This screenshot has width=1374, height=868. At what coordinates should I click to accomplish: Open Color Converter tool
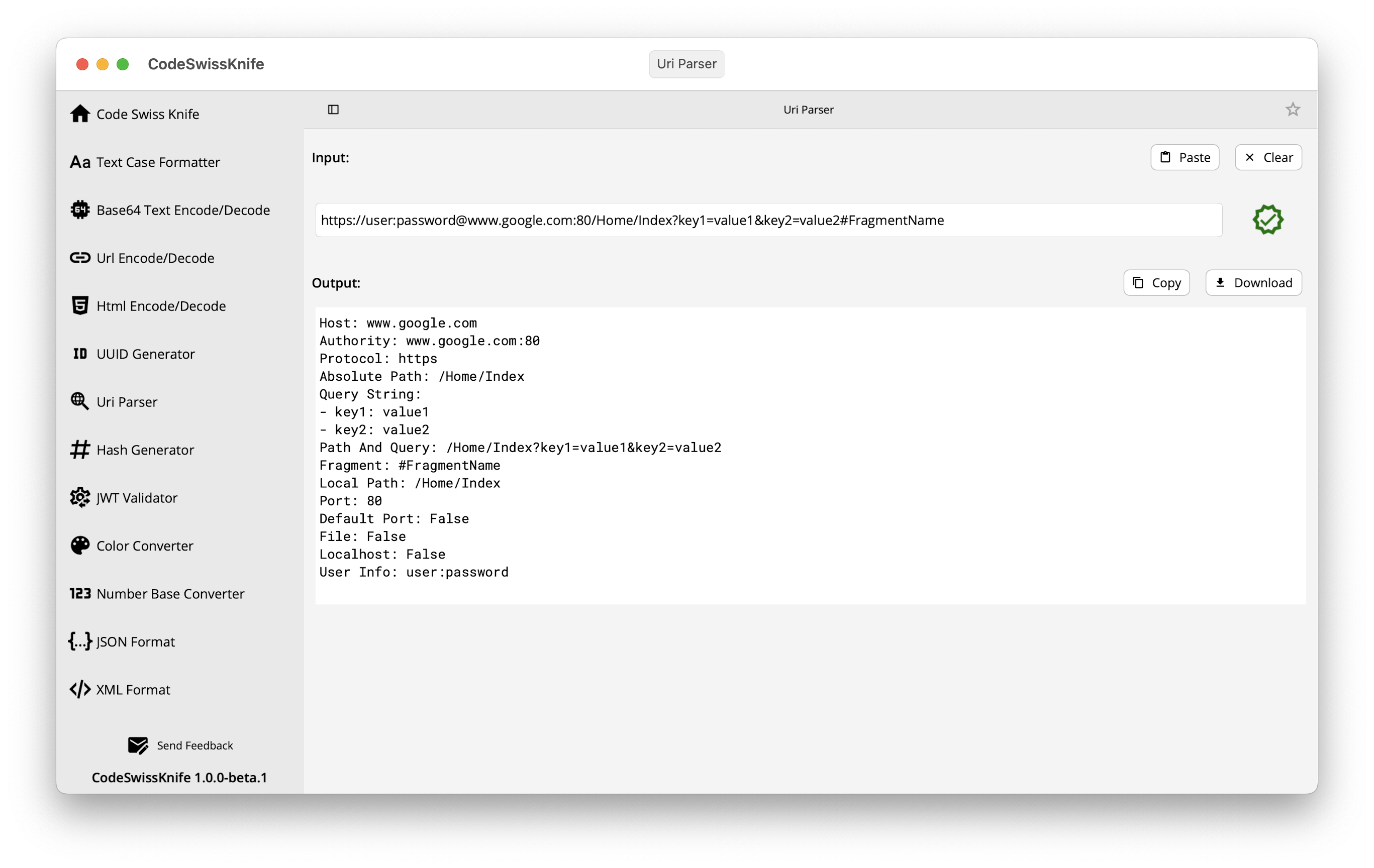coord(145,545)
